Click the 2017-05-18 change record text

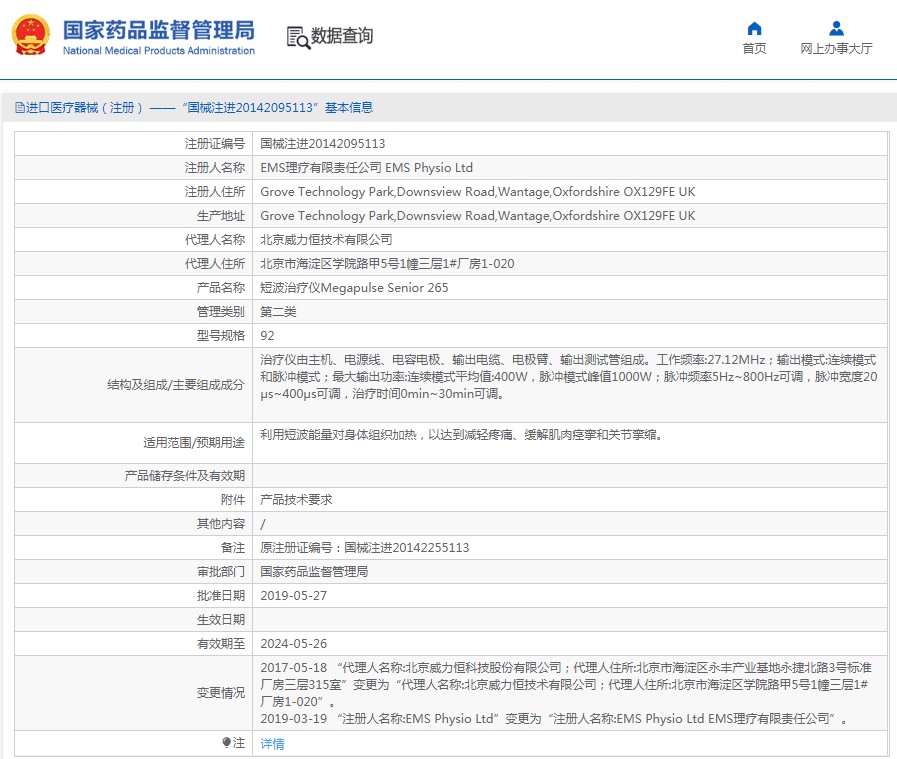[566, 685]
